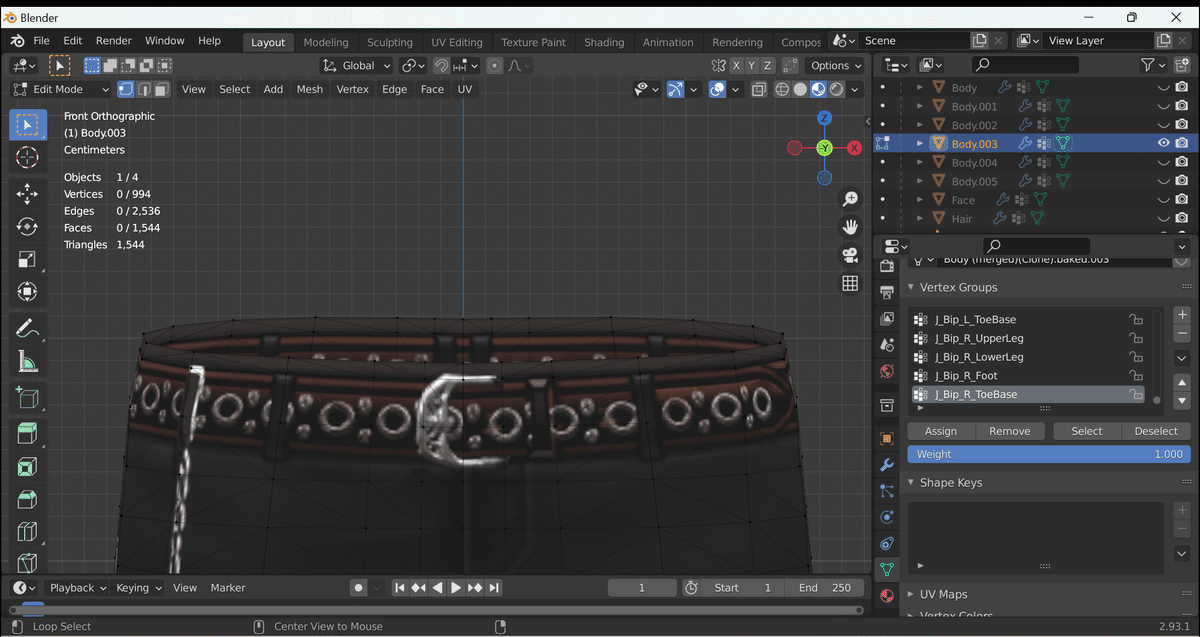
Task: Select the Scale tool
Action: [x=27, y=260]
